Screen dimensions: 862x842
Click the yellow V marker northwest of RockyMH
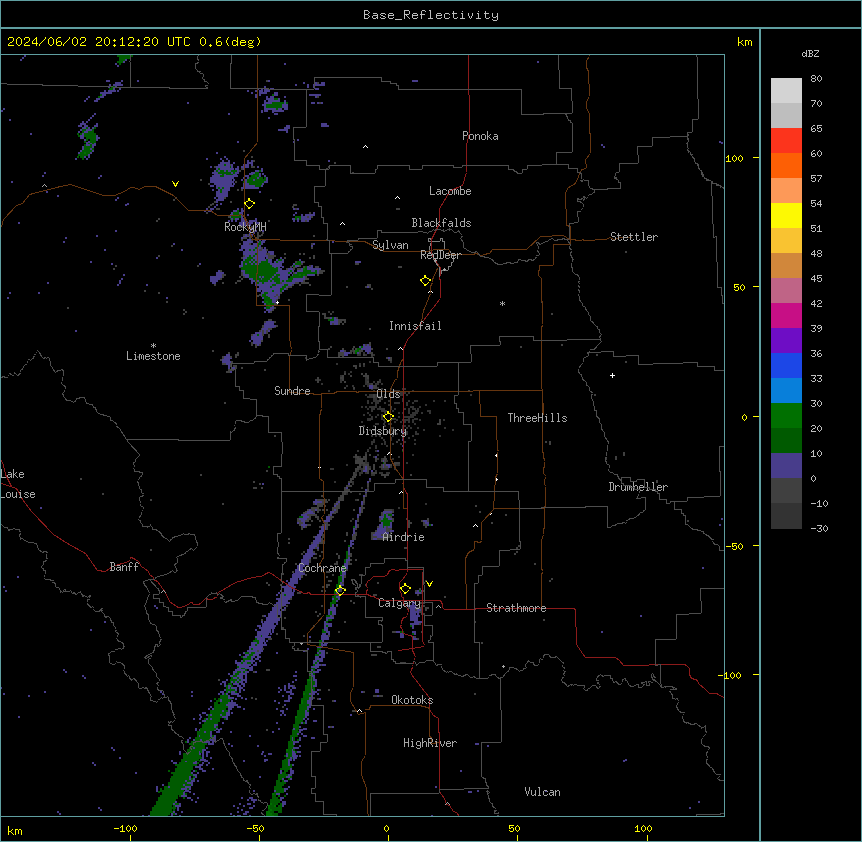point(175,184)
